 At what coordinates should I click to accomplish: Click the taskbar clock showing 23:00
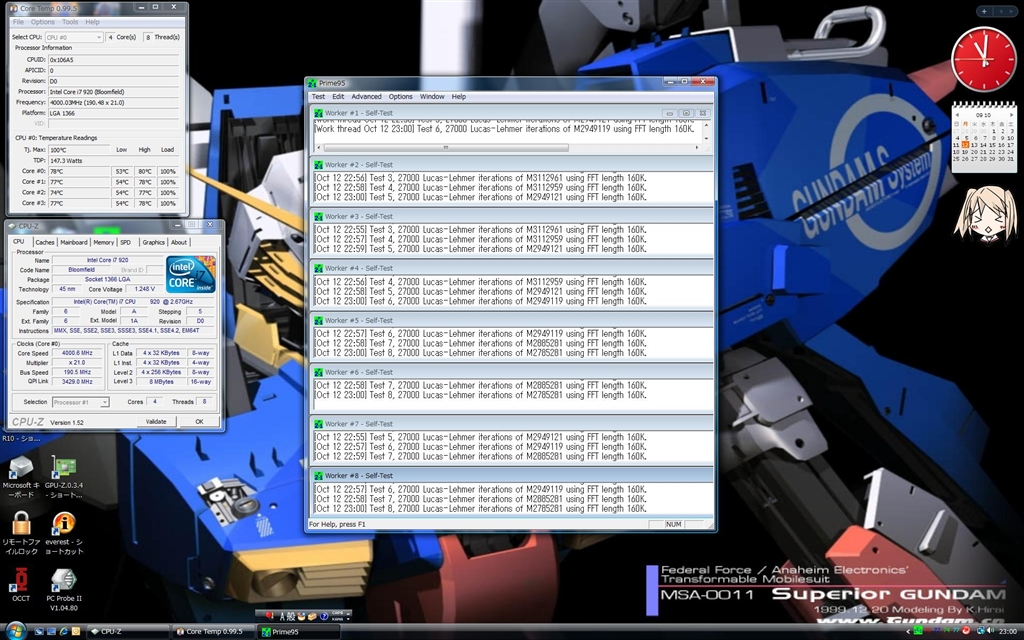(x=1008, y=631)
